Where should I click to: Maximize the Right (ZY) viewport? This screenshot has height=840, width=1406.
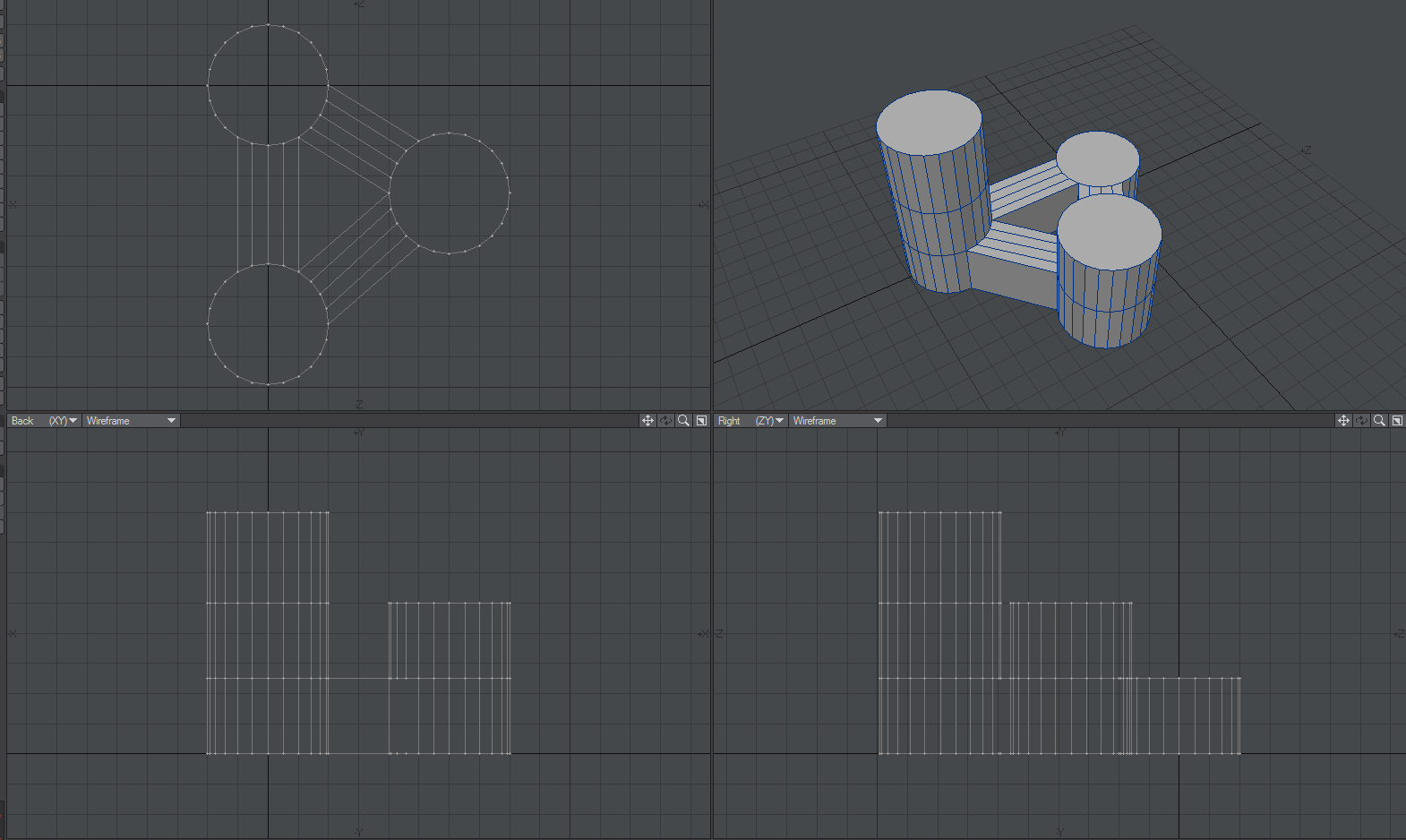coord(1397,421)
